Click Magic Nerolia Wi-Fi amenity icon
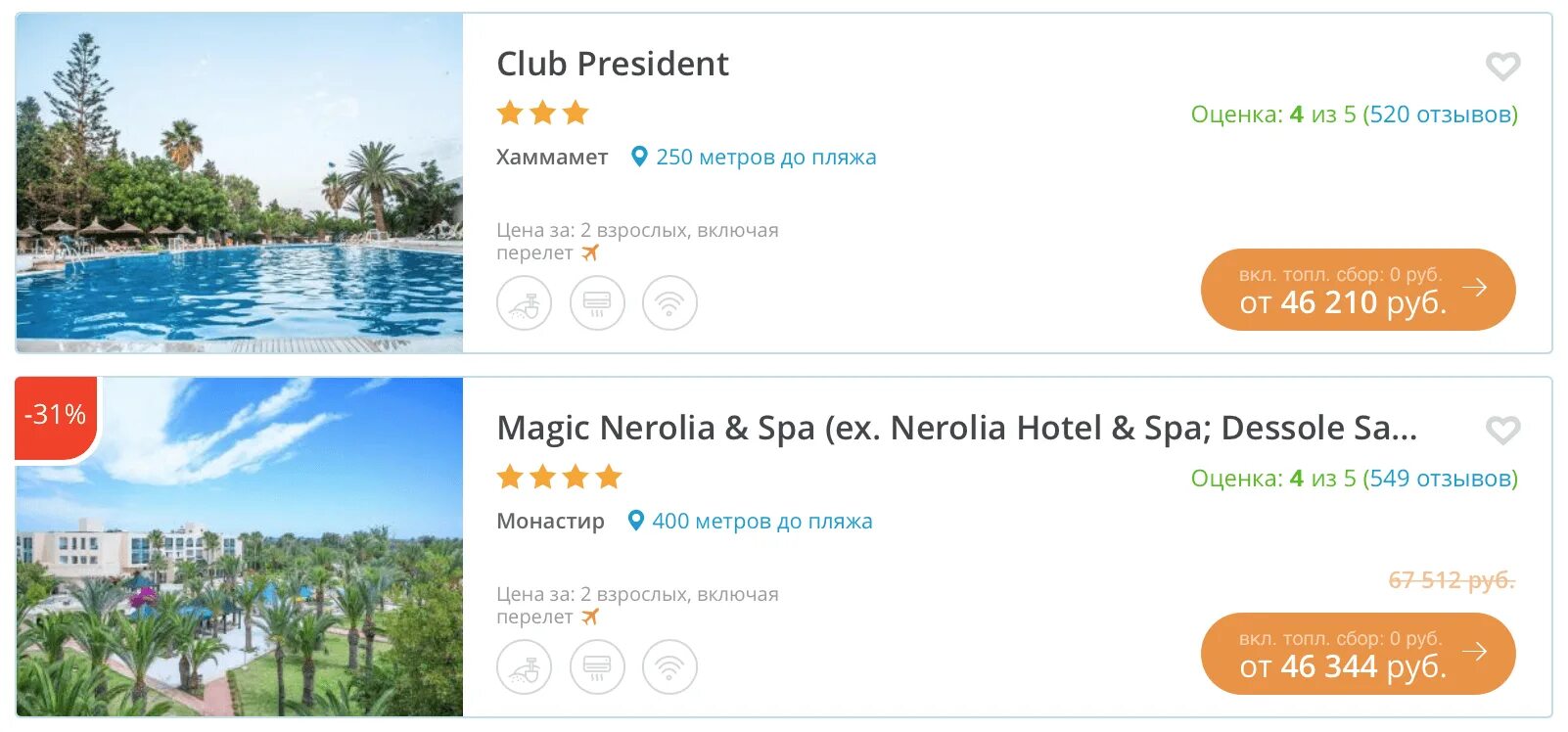Viewport: 1568px width, 732px height. click(x=669, y=667)
